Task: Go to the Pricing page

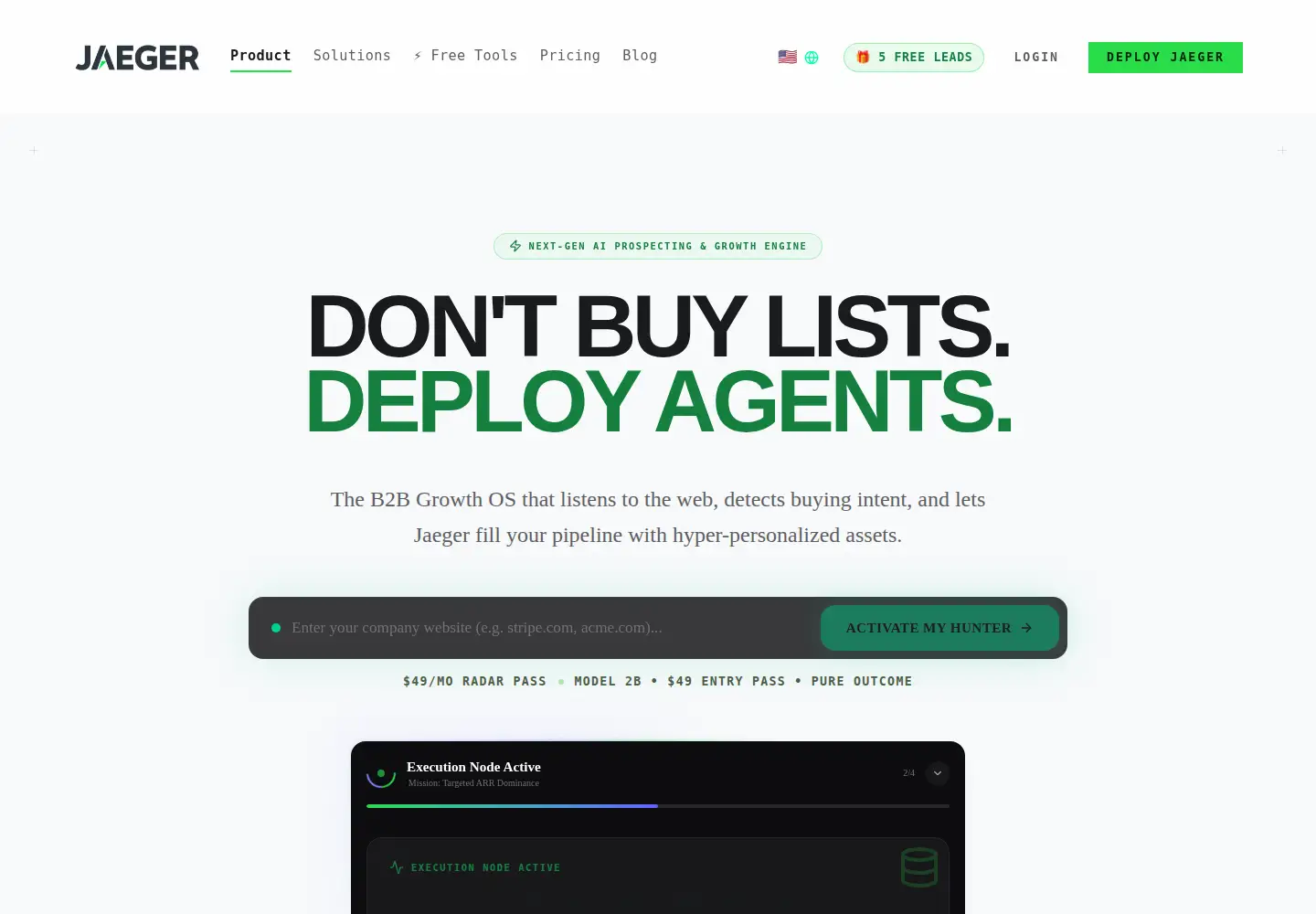Action: pyautogui.click(x=570, y=56)
